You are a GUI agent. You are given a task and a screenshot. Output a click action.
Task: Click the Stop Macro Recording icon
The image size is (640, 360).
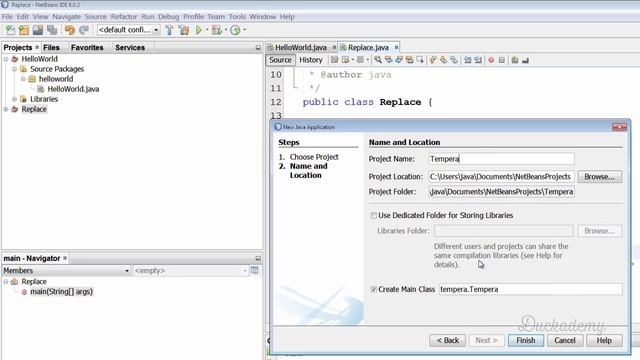coord(502,60)
